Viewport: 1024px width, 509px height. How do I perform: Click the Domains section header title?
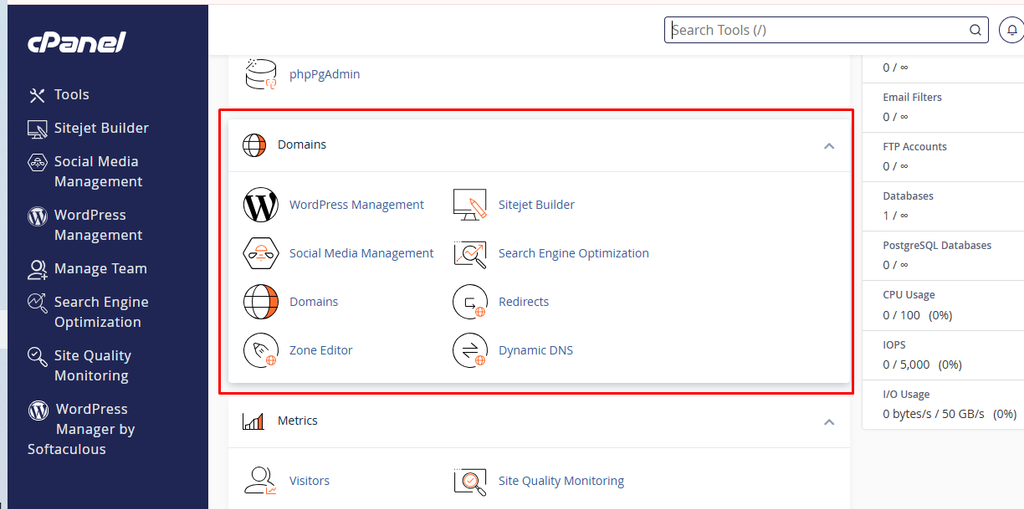tap(302, 145)
